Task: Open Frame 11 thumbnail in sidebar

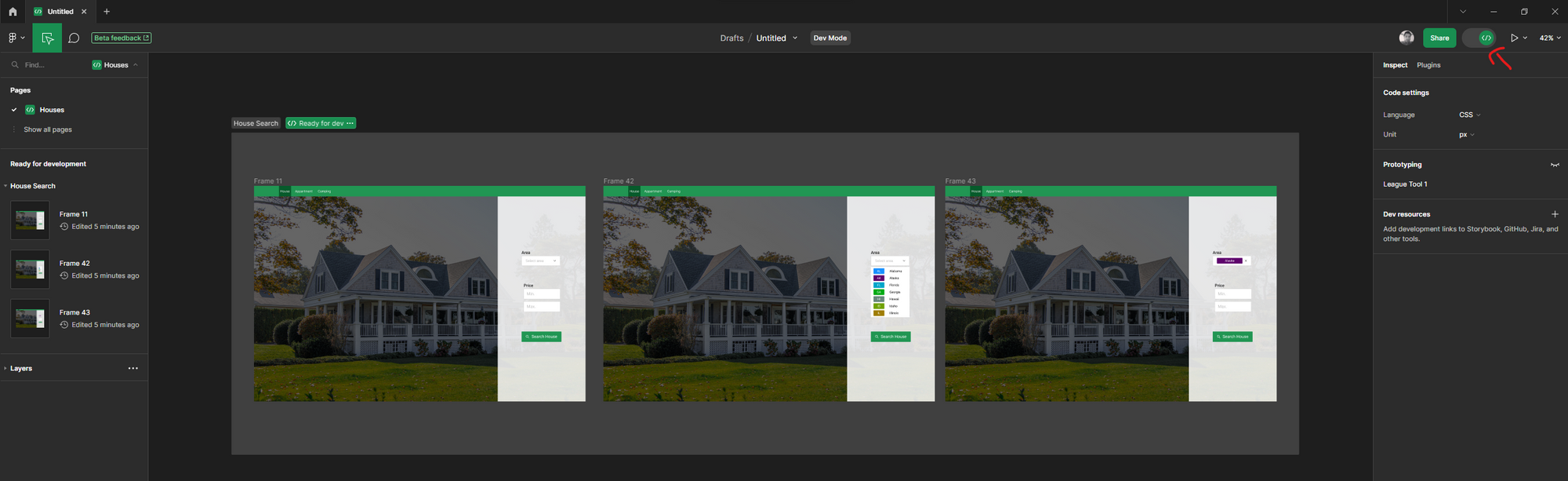Action: point(30,220)
